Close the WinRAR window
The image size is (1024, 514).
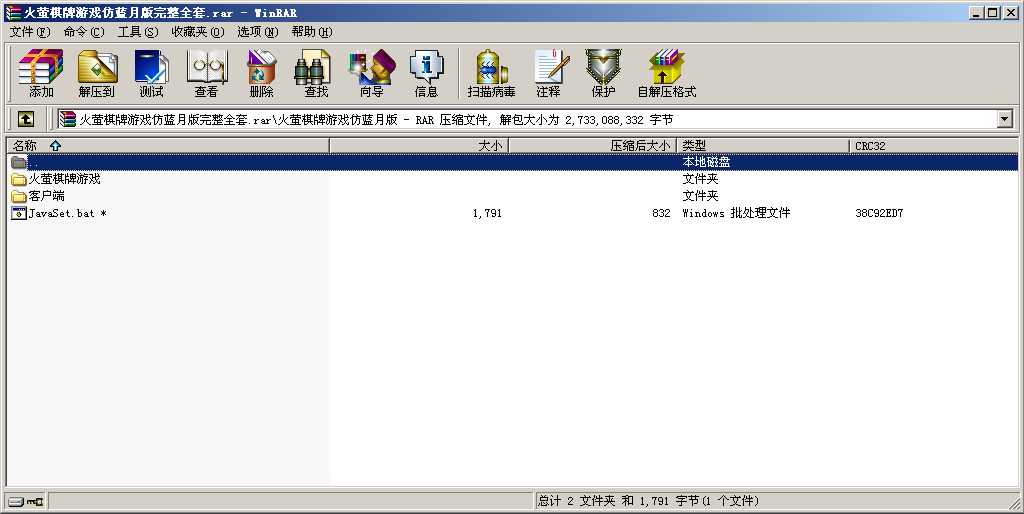(1010, 12)
